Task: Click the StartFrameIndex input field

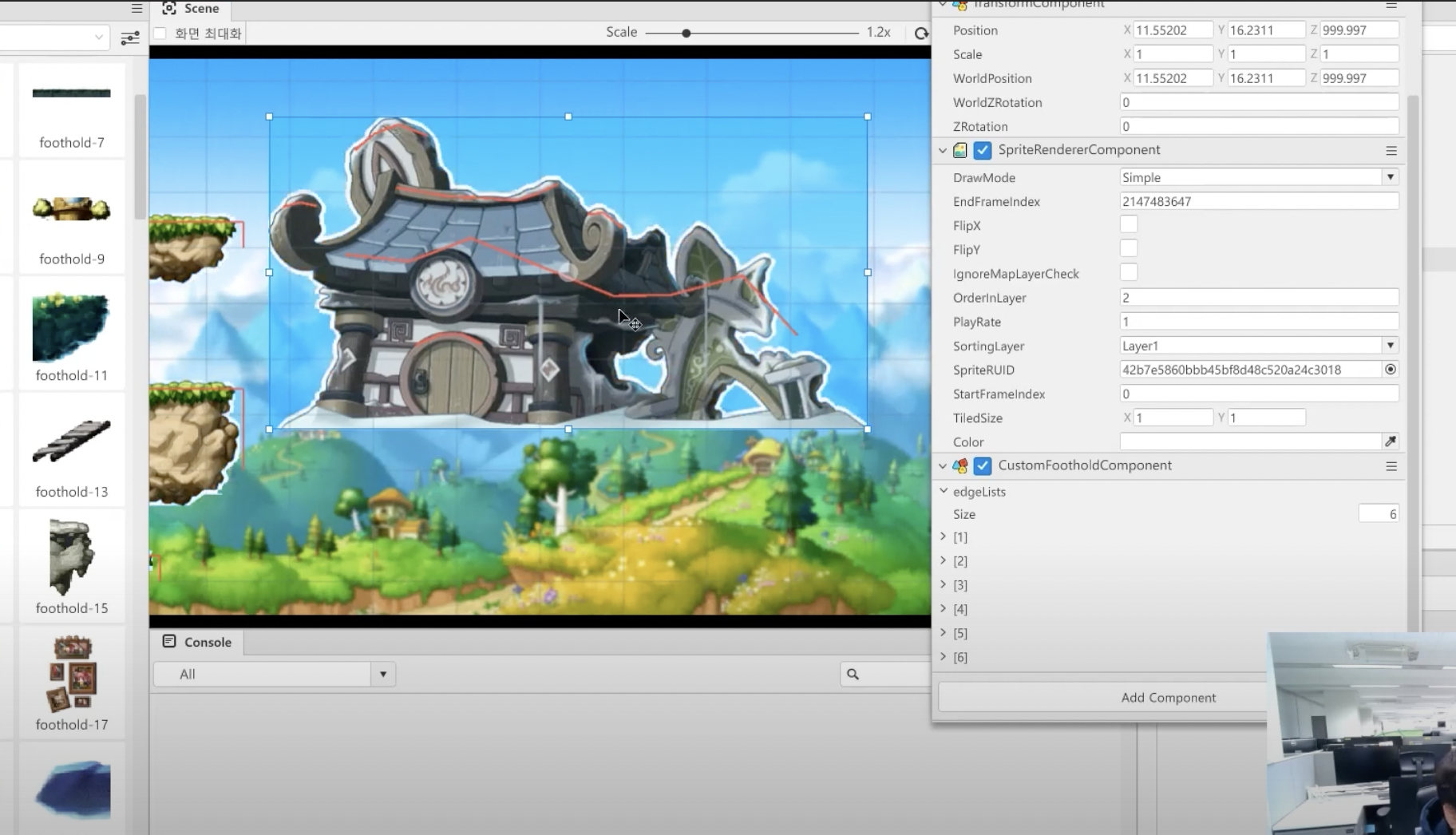Action: 1260,394
